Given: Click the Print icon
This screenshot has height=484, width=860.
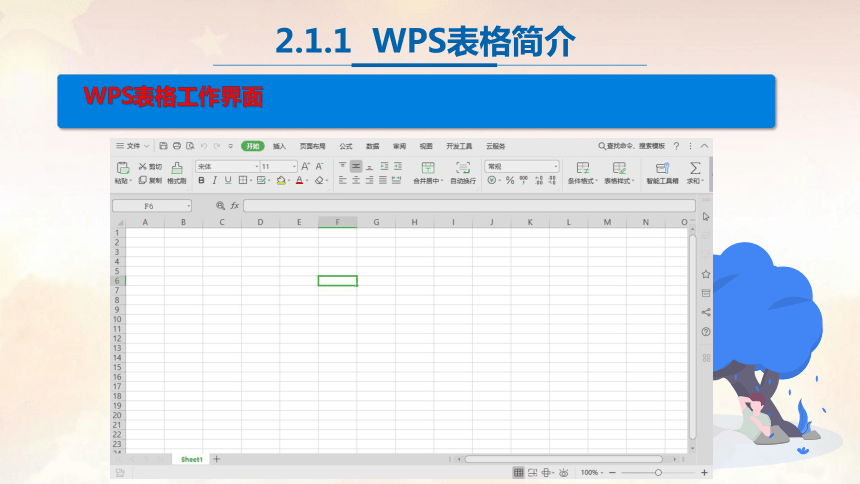Looking at the screenshot, I should (177, 146).
